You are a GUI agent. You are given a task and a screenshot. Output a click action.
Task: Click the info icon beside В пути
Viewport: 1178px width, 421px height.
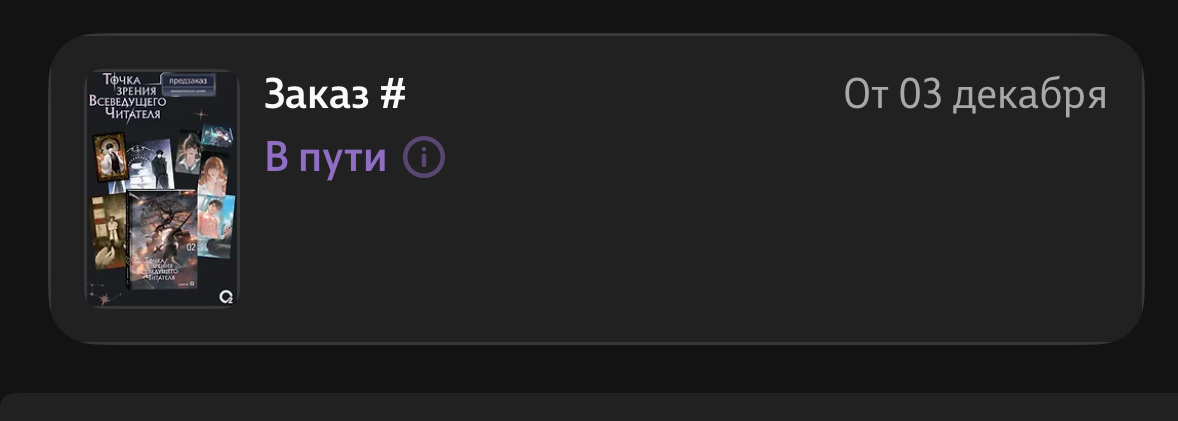pyautogui.click(x=424, y=157)
